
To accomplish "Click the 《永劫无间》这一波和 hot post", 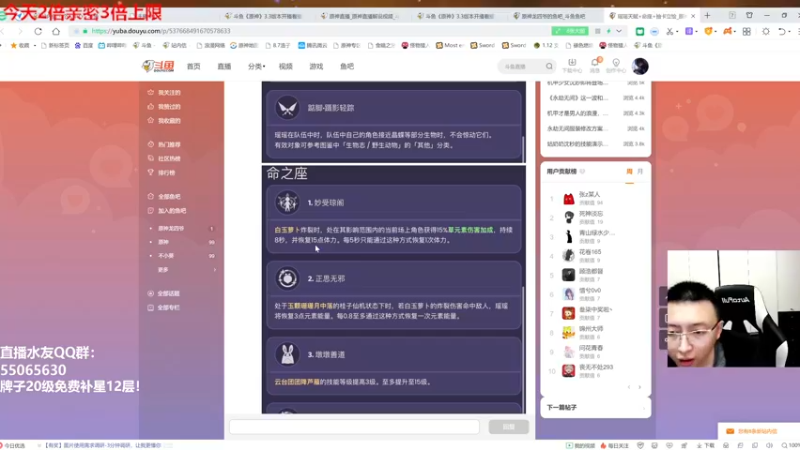I will point(578,98).
